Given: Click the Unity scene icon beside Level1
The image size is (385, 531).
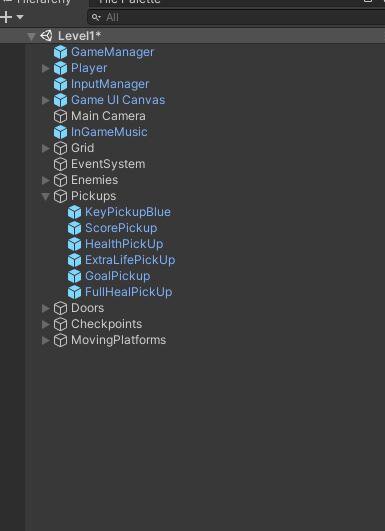Looking at the screenshot, I should coord(46,36).
